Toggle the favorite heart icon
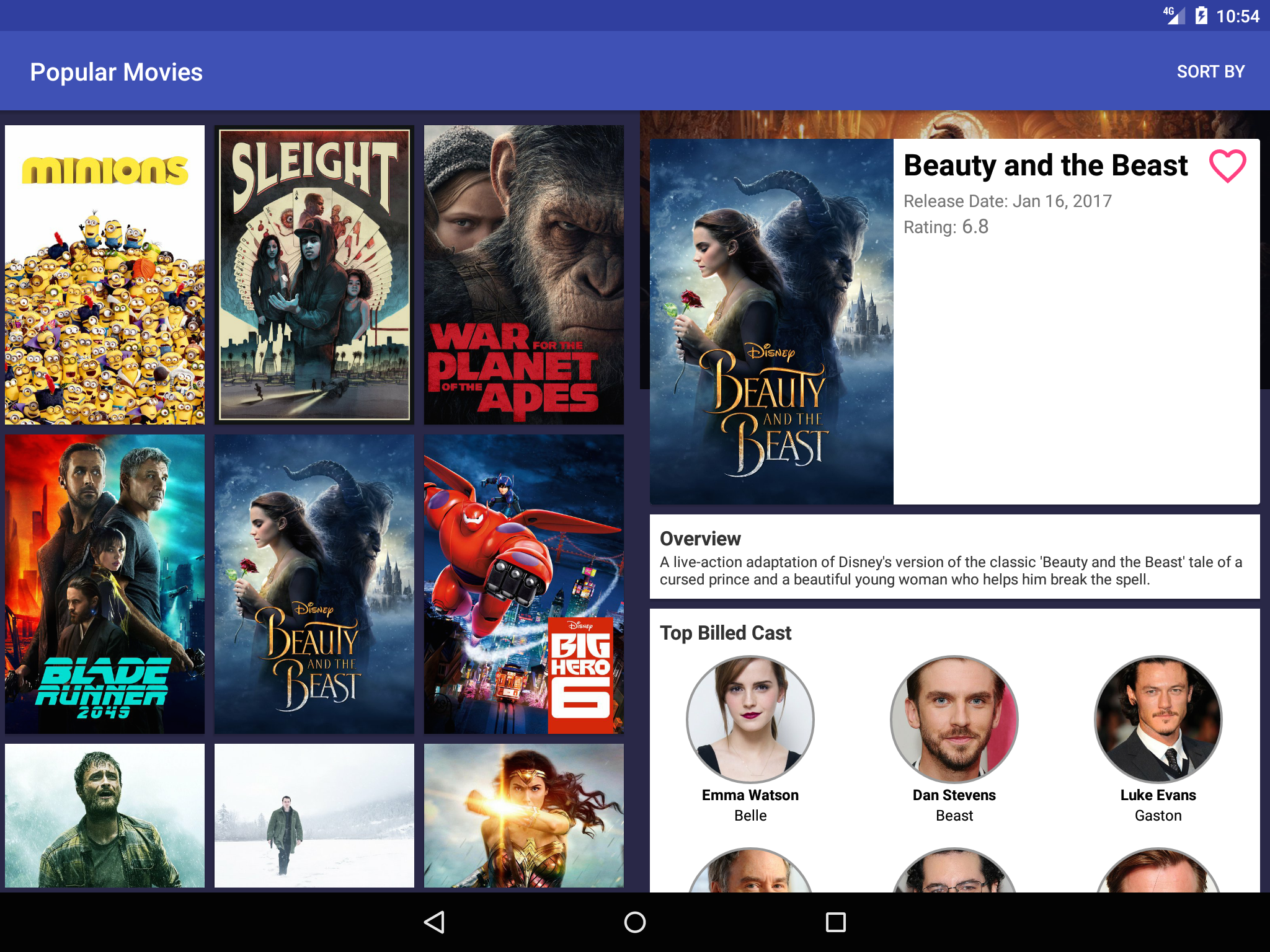 [1227, 166]
